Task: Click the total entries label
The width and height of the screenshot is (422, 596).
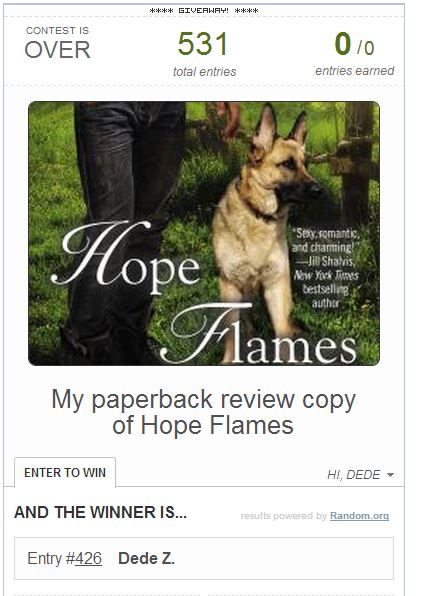Action: click(205, 71)
